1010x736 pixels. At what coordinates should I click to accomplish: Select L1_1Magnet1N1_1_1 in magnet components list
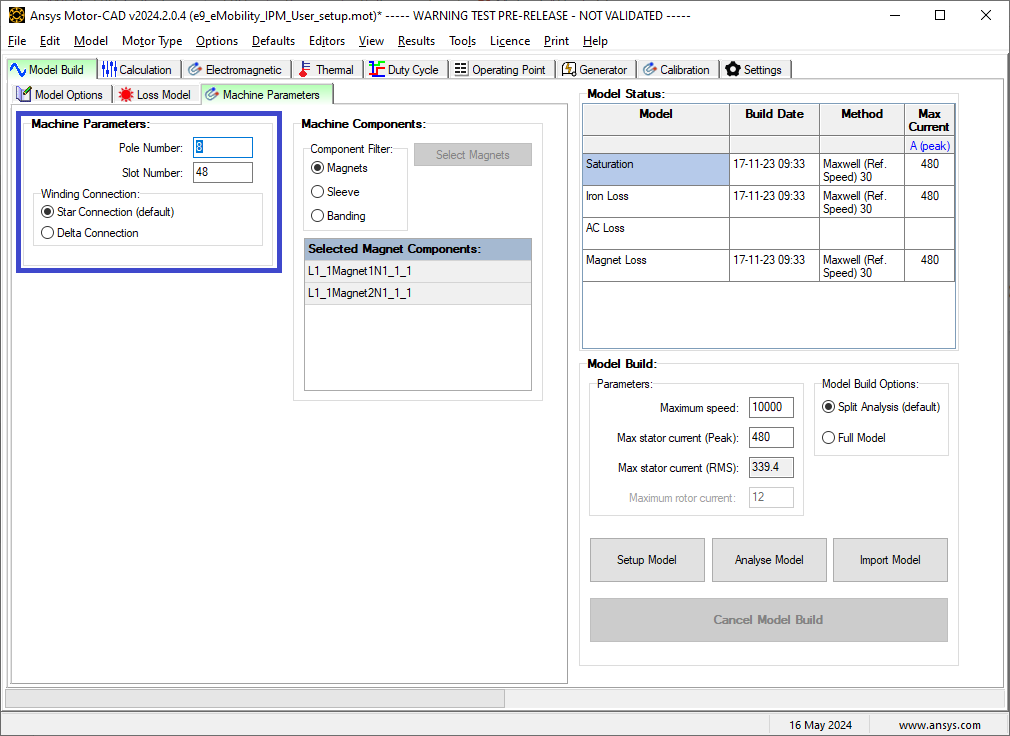(418, 271)
